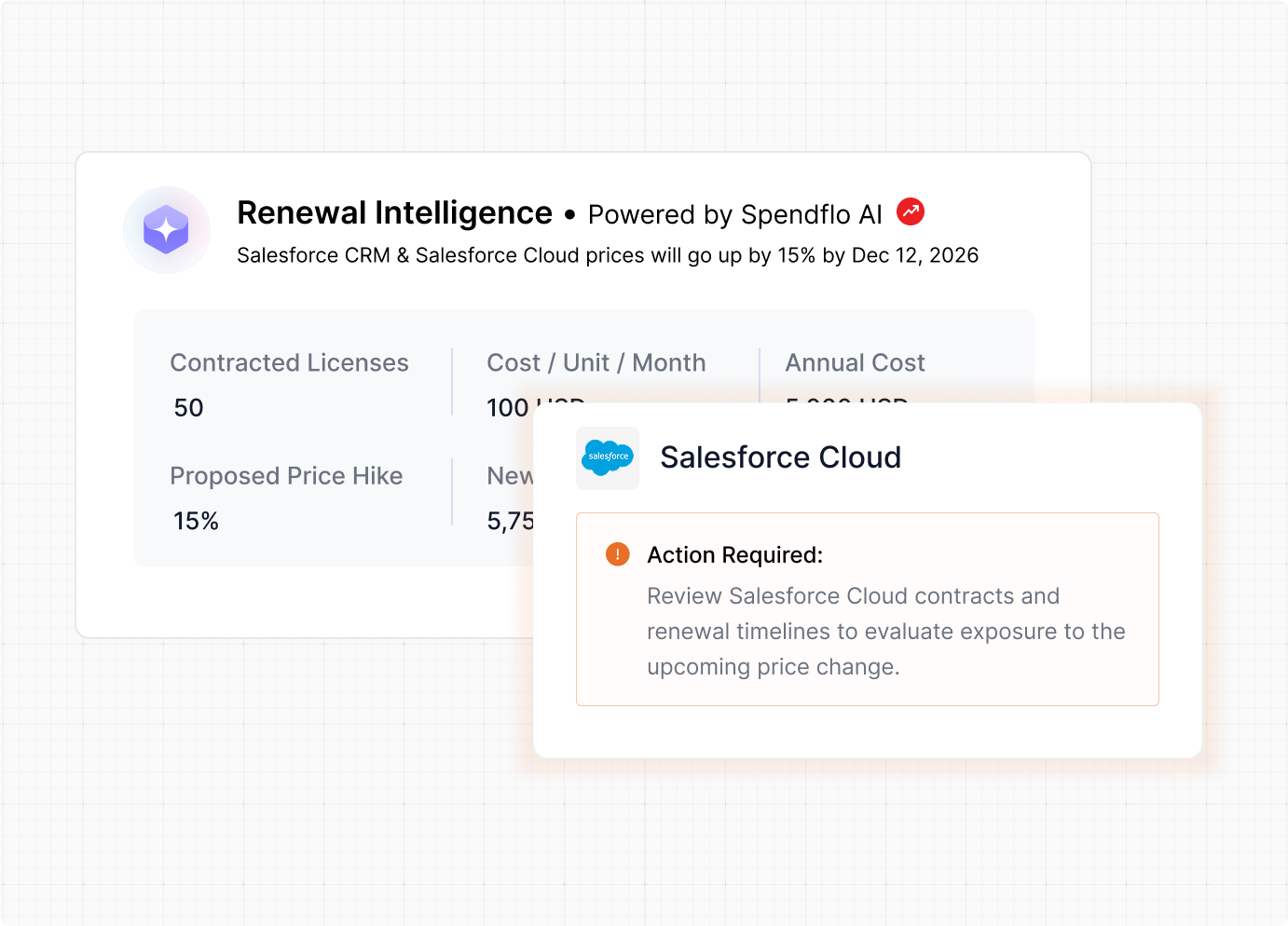Open the Salesforce Cloud card title
1288x926 pixels.
[780, 457]
